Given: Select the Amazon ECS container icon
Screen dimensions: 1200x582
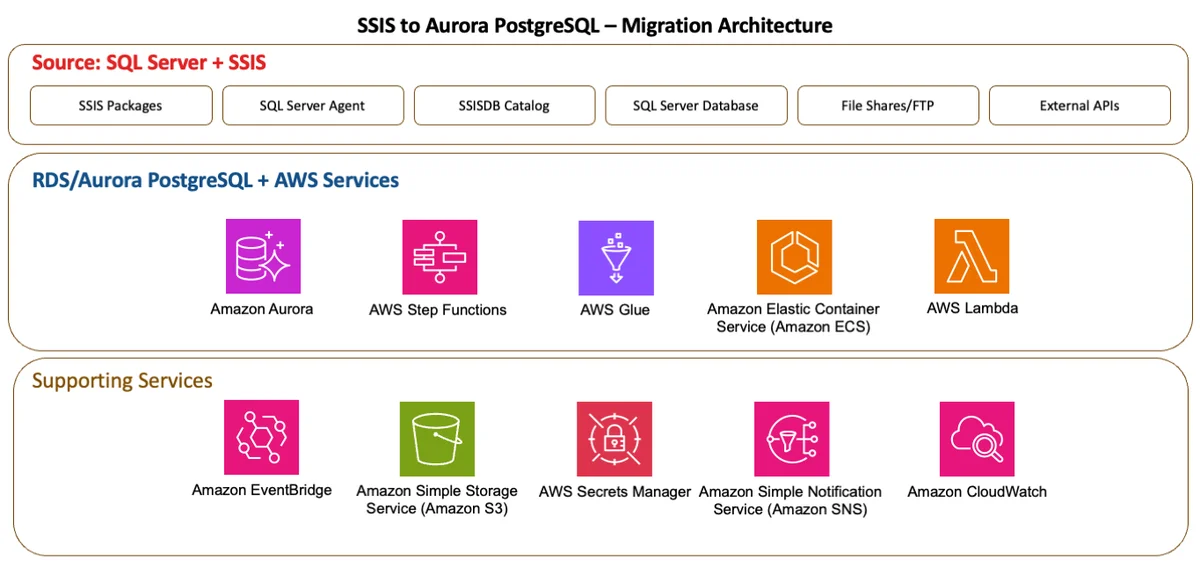Looking at the screenshot, I should coord(794,257).
